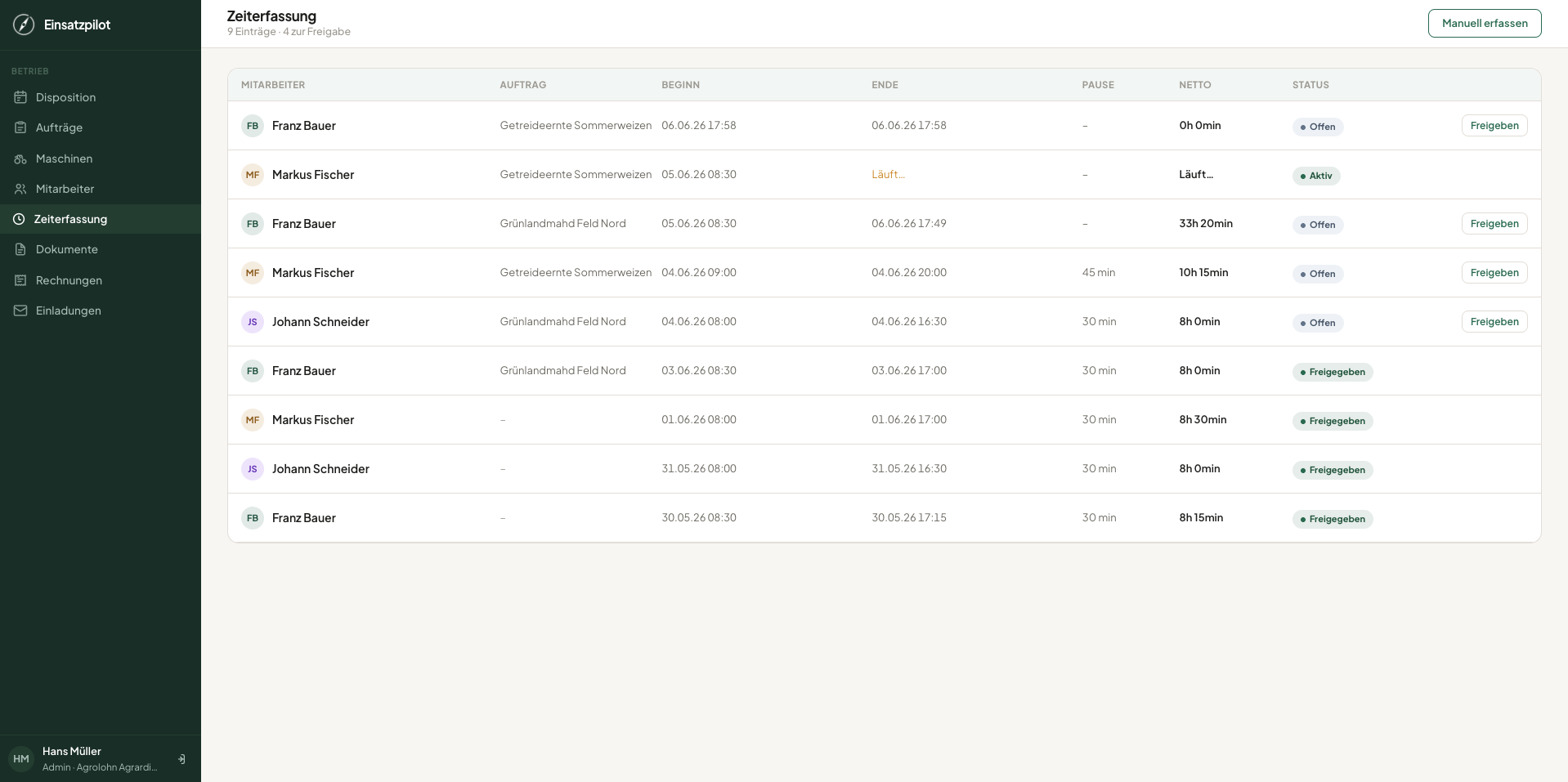
Task: Go to Maschinen page
Action: click(101, 159)
